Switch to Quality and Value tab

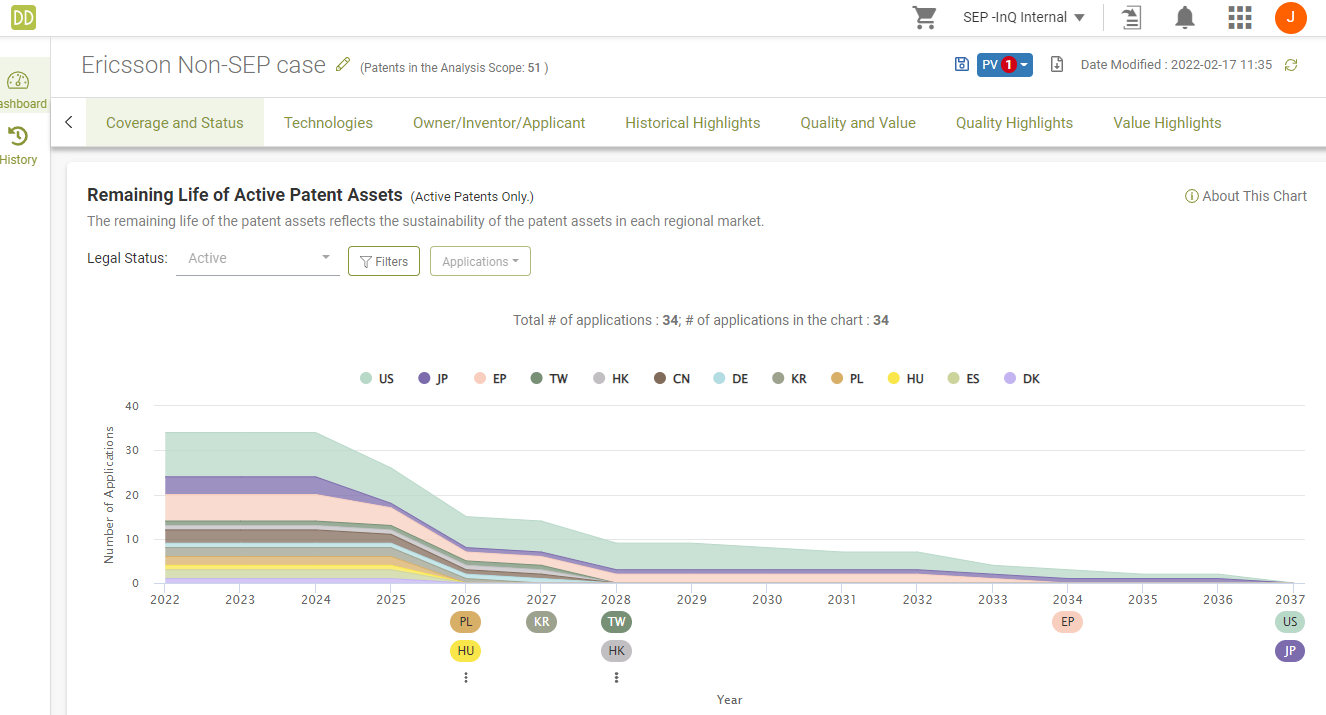[x=858, y=123]
